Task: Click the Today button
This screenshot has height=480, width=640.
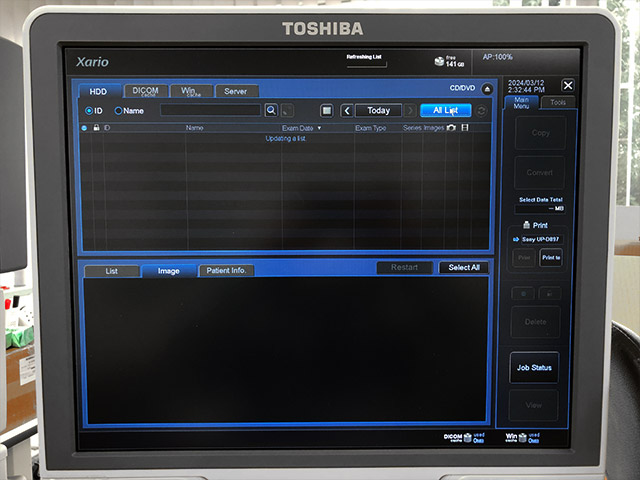Action: coord(378,110)
